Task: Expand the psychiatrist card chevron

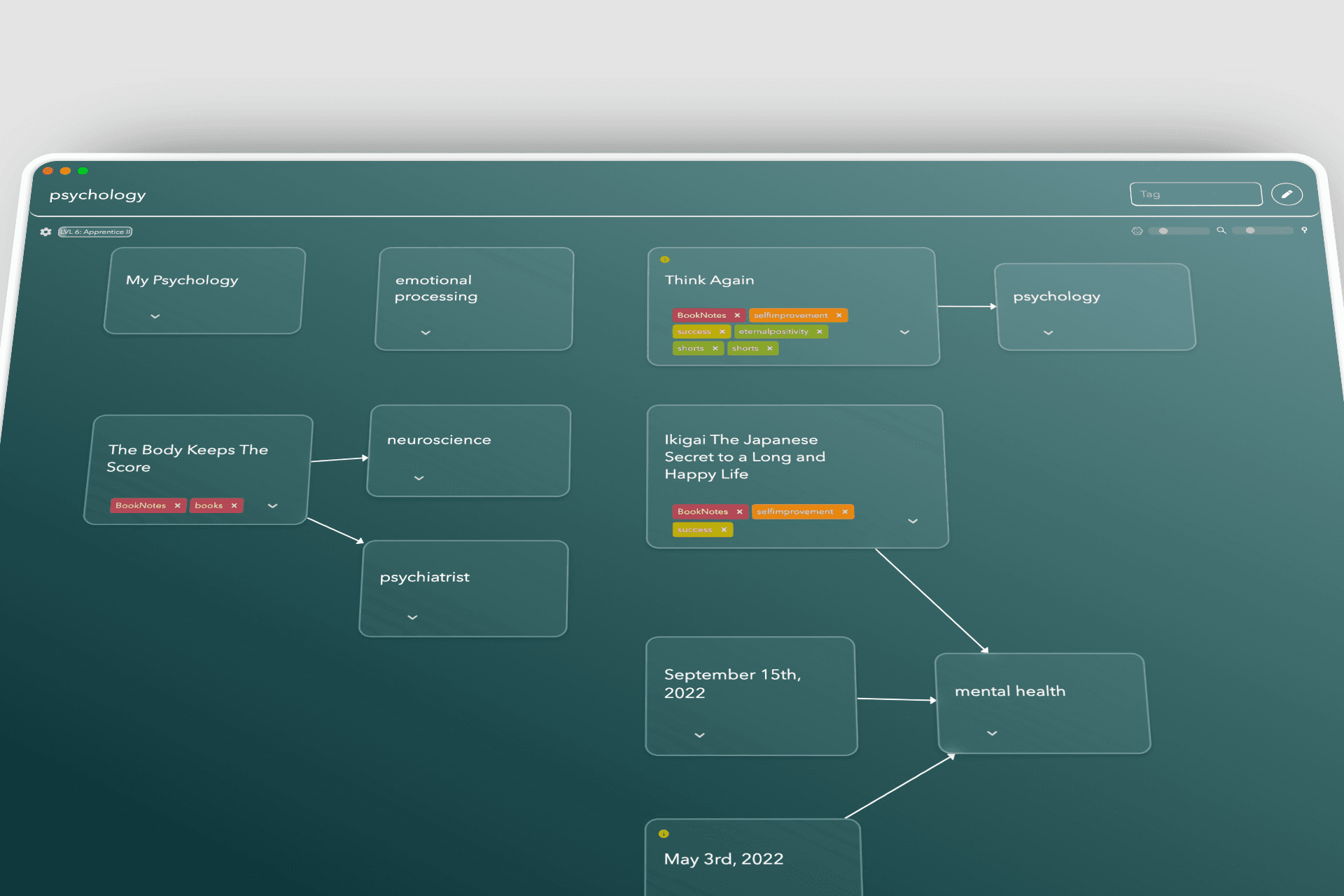Action: point(412,617)
